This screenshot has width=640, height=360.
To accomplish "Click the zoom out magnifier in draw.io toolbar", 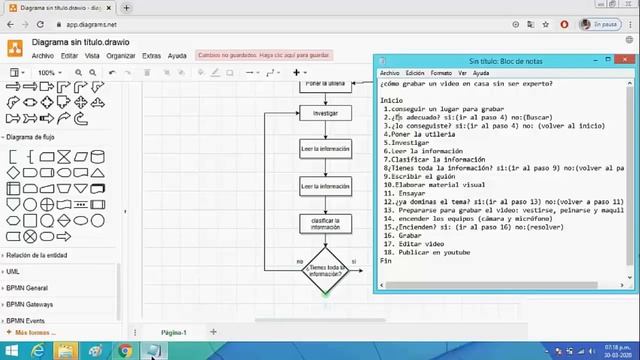I will point(93,73).
